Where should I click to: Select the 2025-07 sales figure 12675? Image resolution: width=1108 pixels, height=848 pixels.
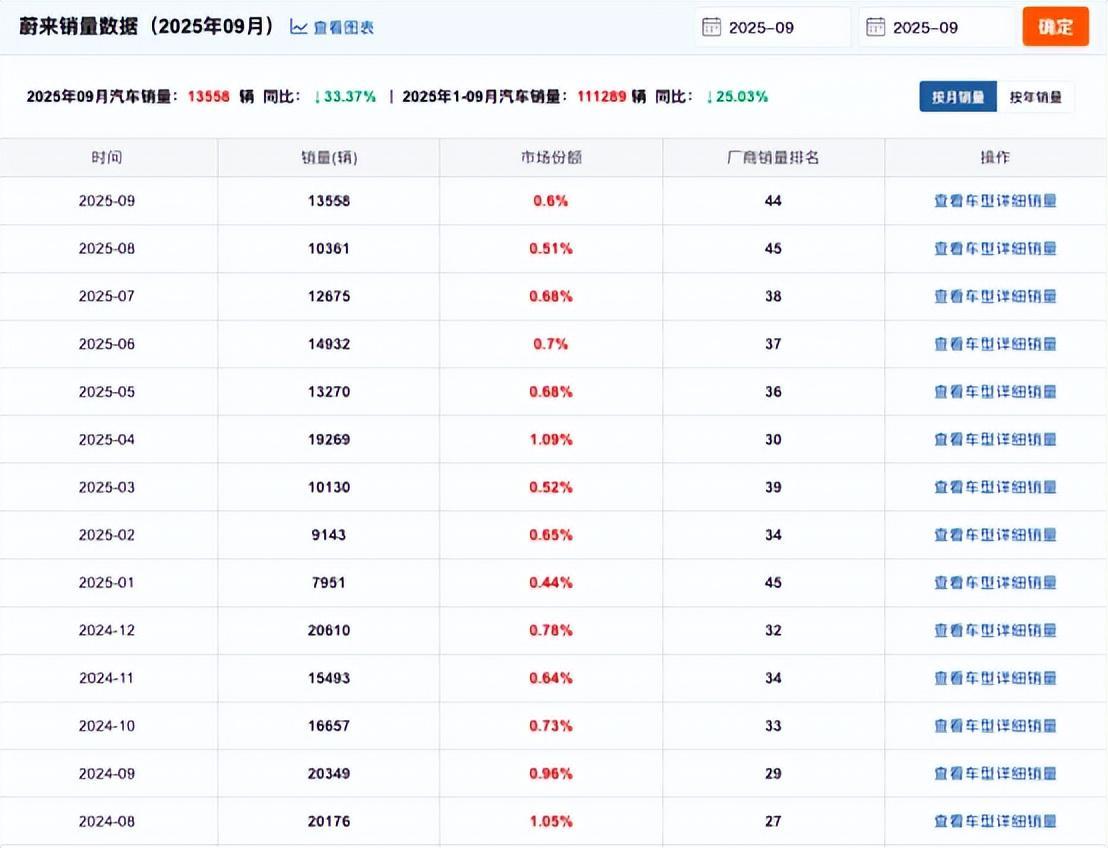click(x=329, y=297)
